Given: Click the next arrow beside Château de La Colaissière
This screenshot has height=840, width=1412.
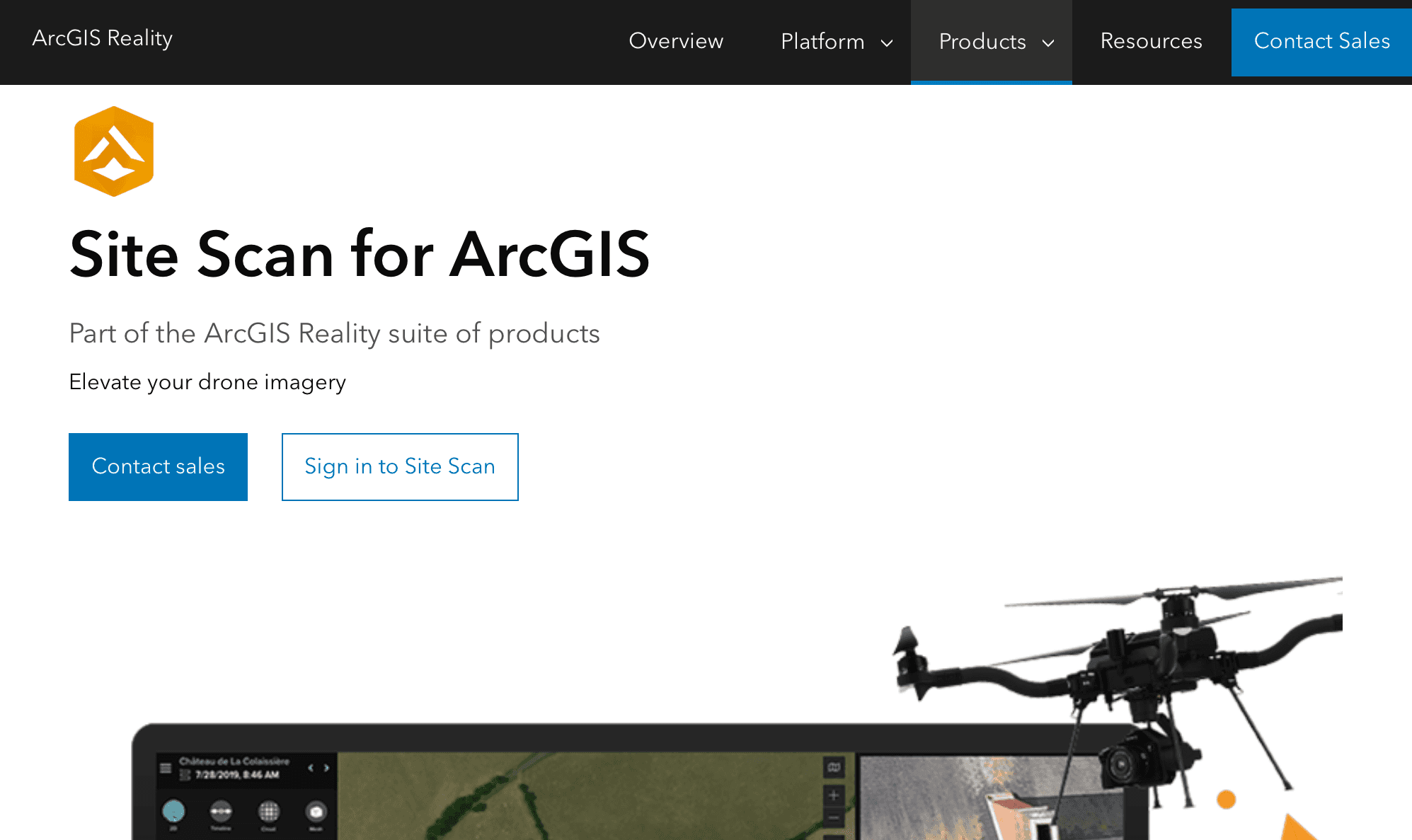Looking at the screenshot, I should tap(326, 768).
